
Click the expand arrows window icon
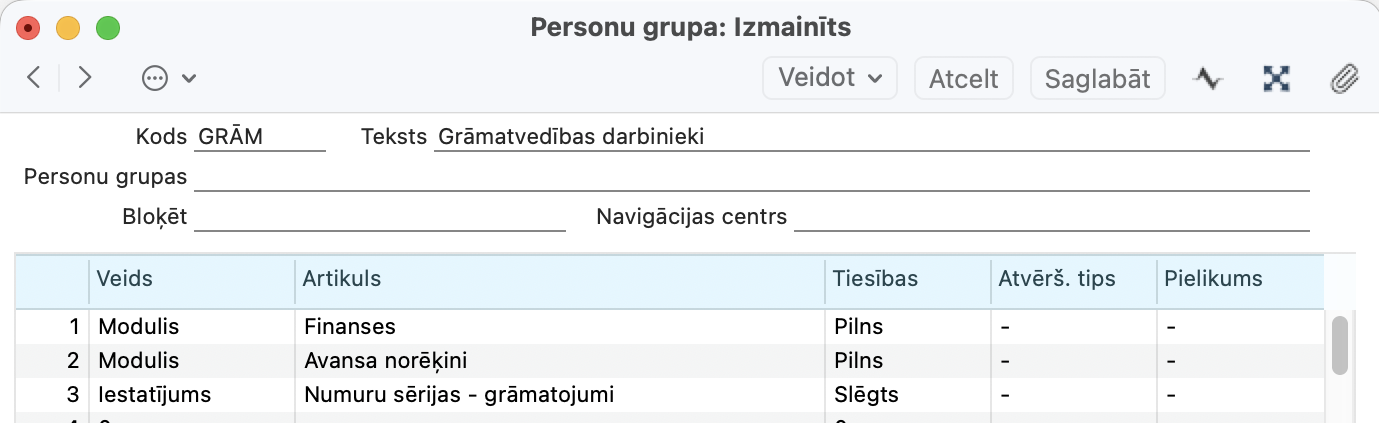[x=1276, y=78]
